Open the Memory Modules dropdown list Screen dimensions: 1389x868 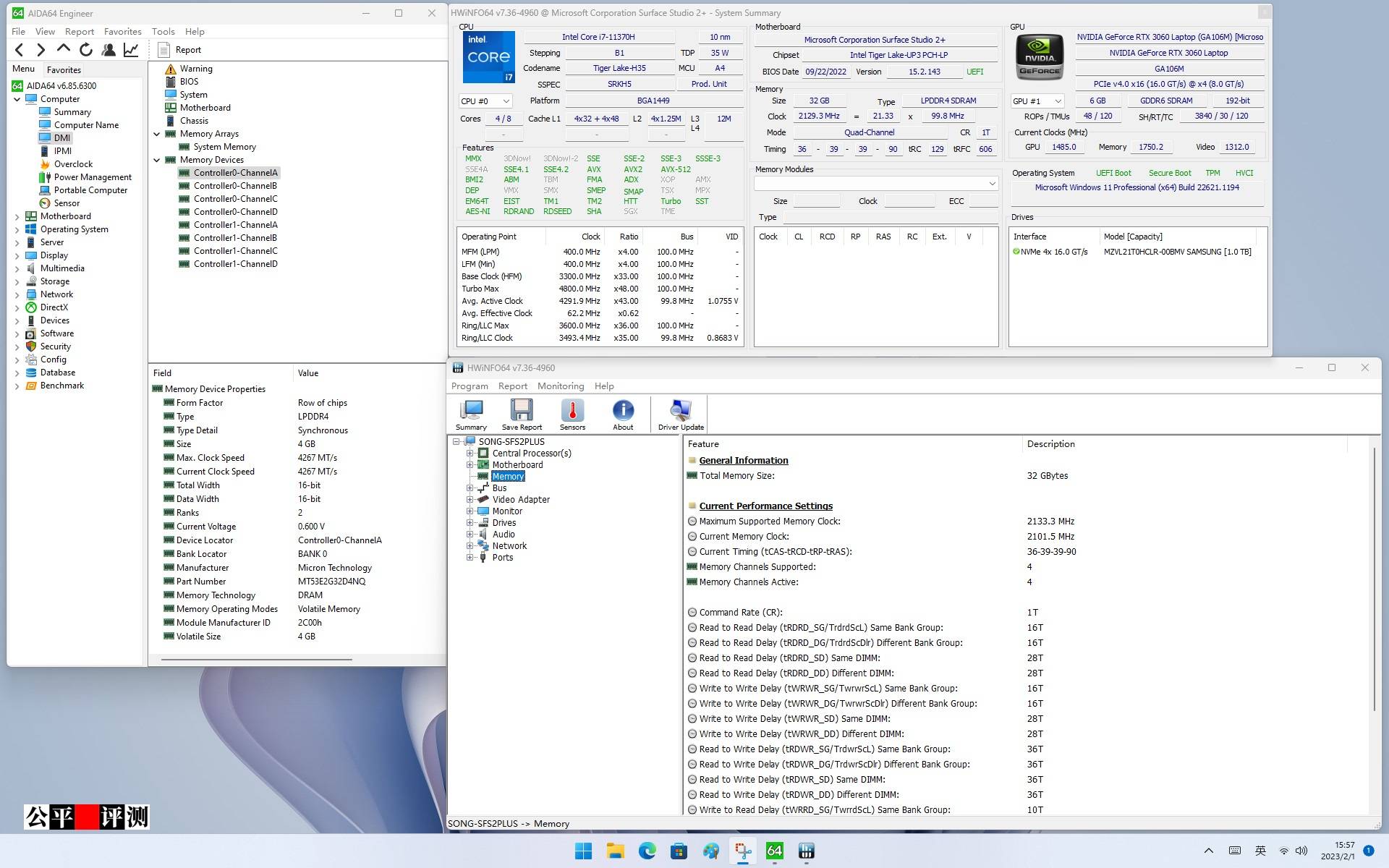[876, 184]
